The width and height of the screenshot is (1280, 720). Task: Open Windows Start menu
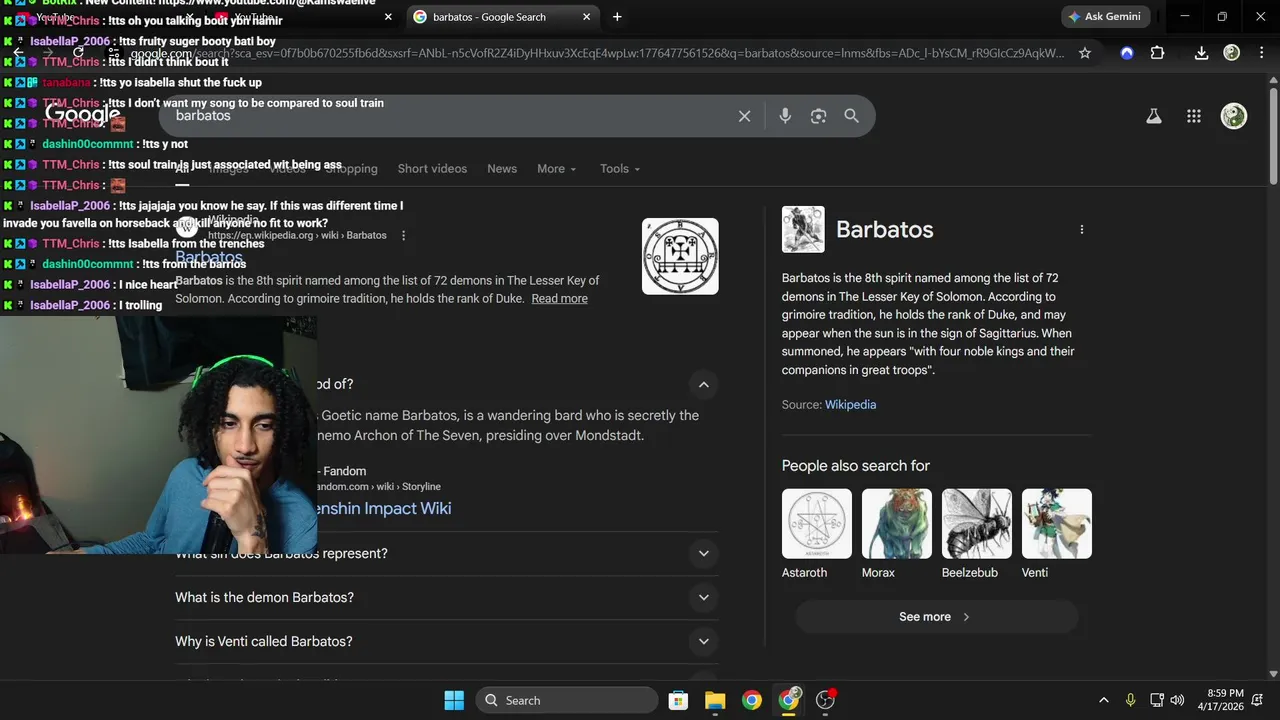pos(454,700)
